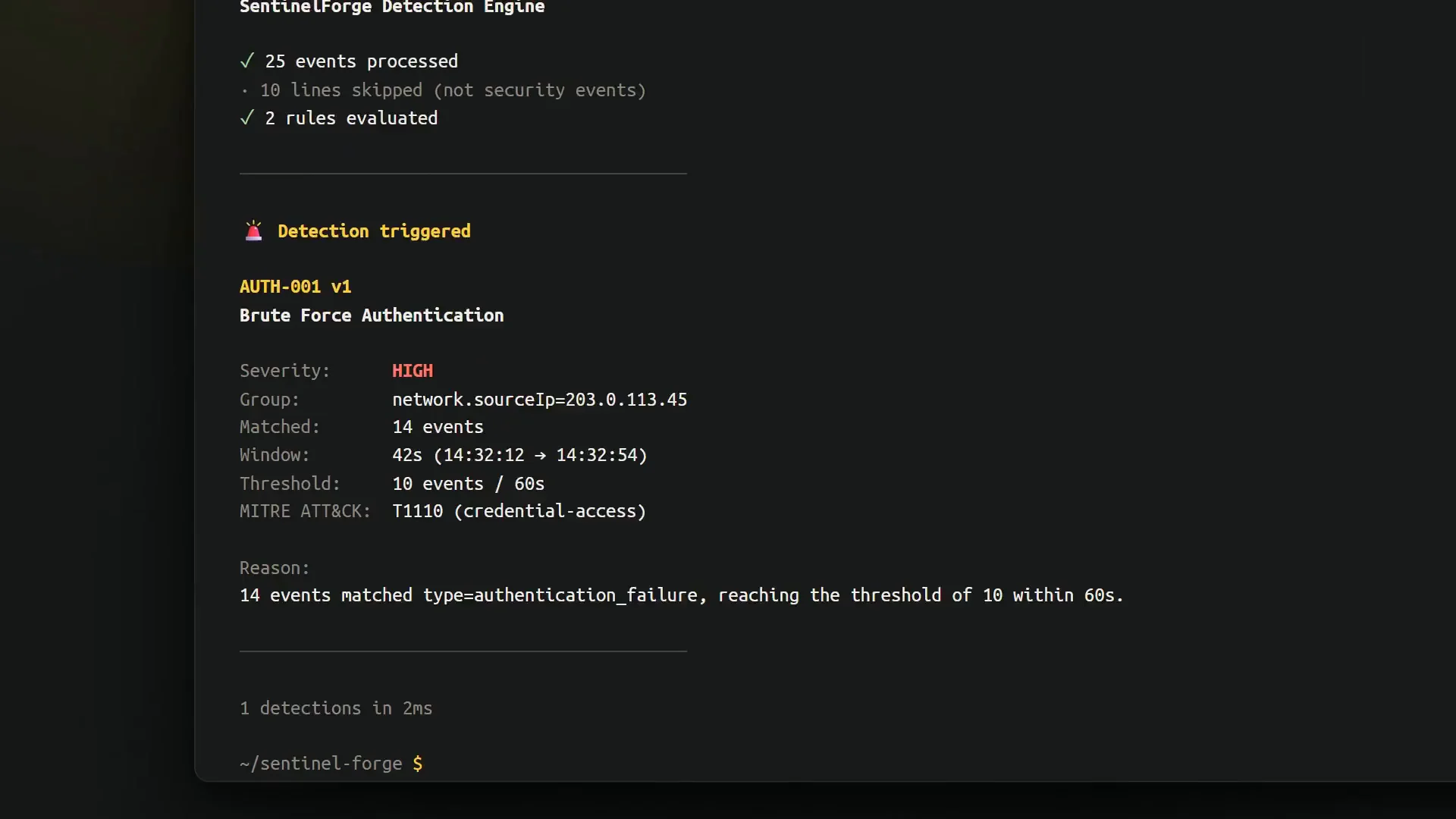Click the 'Reason:' label

(275, 568)
